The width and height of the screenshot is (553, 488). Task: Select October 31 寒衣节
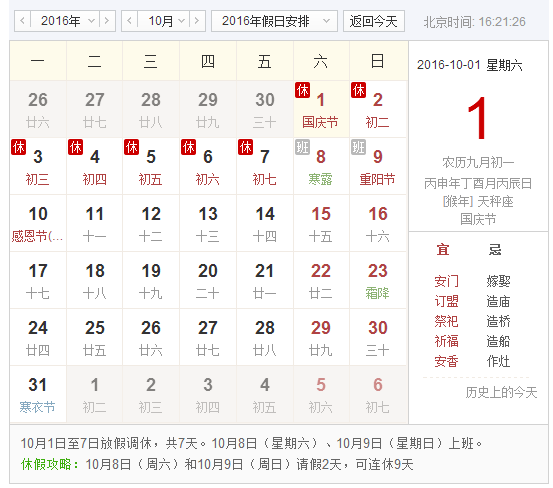click(x=38, y=395)
